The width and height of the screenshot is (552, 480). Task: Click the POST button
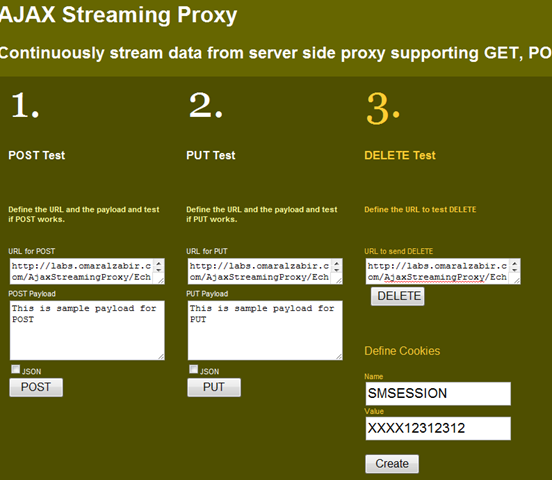[x=36, y=387]
